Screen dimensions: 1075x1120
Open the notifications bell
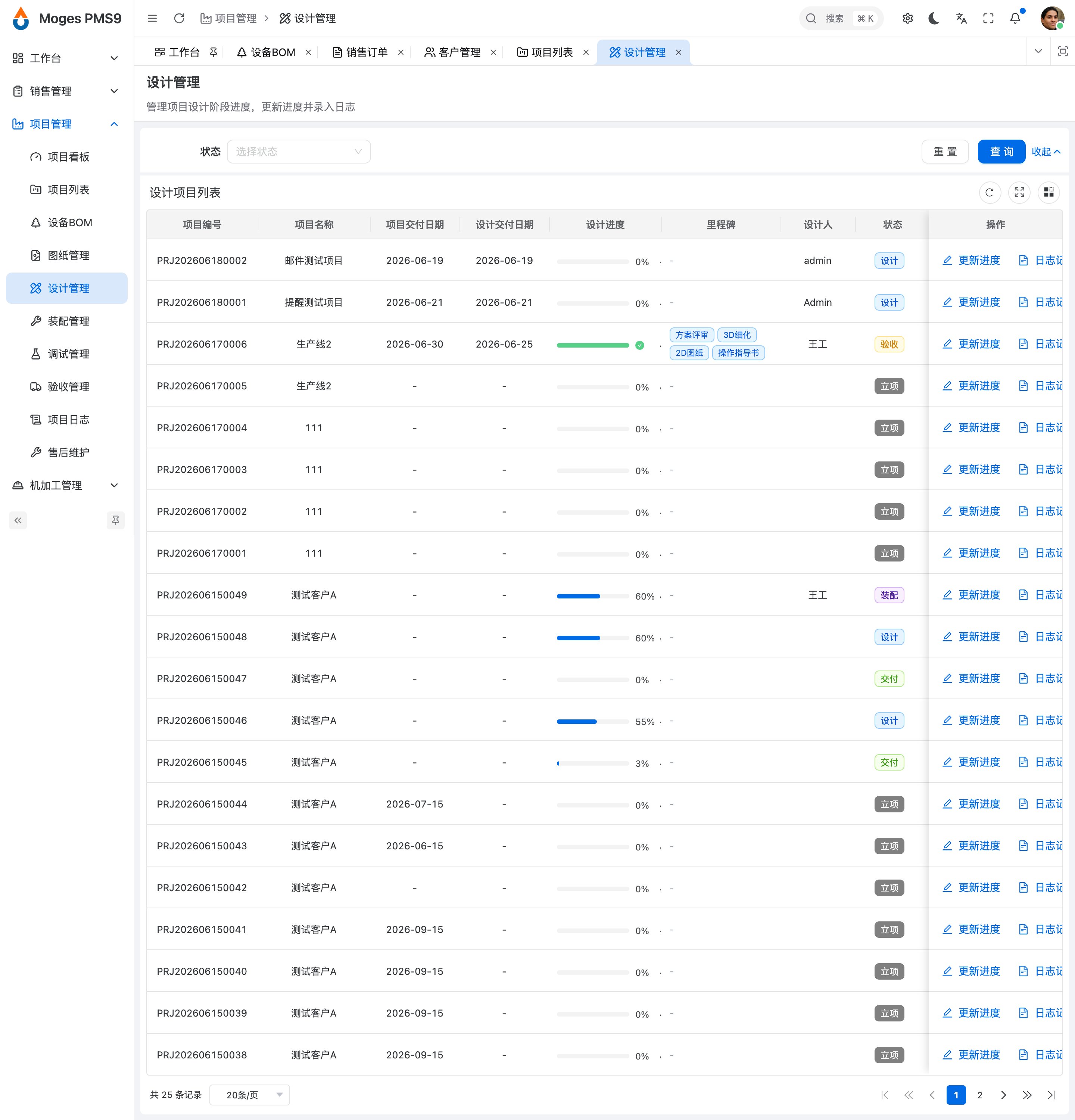click(x=1015, y=18)
